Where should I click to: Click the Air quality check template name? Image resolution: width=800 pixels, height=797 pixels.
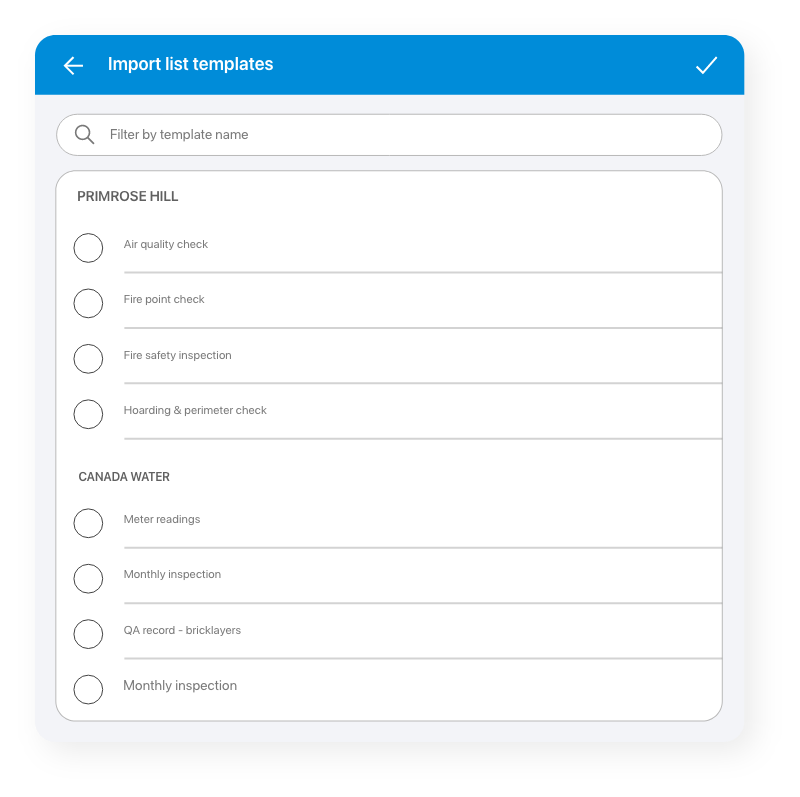pyautogui.click(x=166, y=245)
